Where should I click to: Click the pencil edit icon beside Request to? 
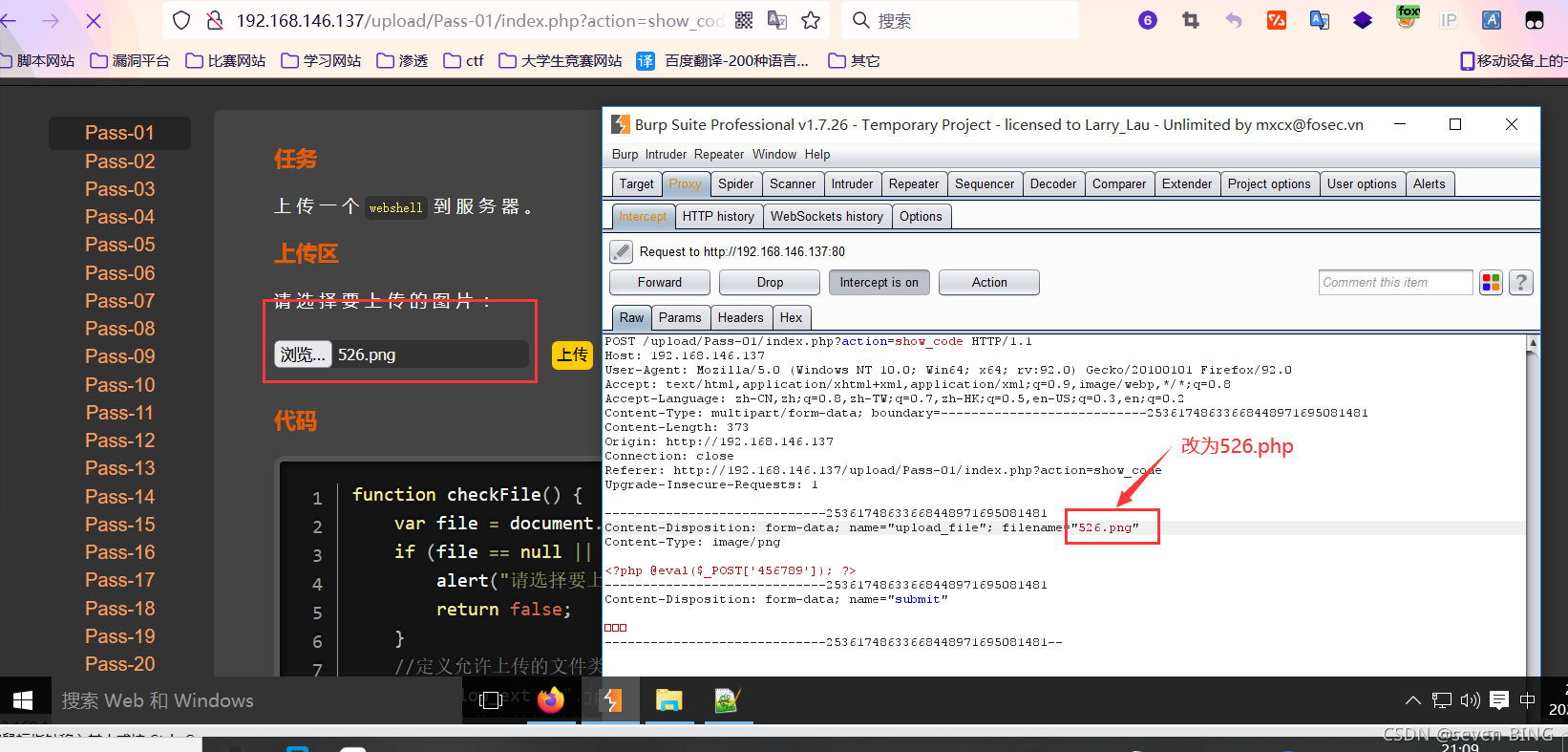coord(622,251)
